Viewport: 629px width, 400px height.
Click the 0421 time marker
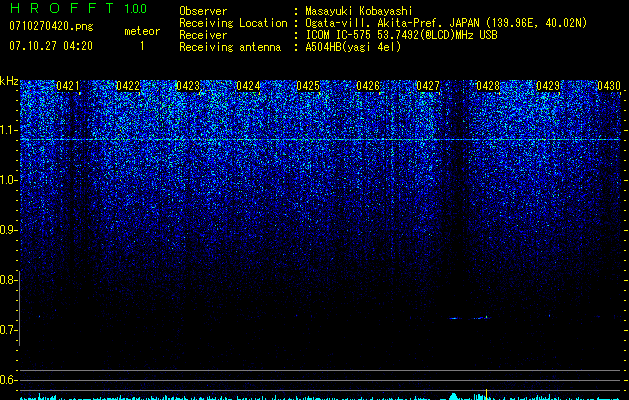click(68, 86)
